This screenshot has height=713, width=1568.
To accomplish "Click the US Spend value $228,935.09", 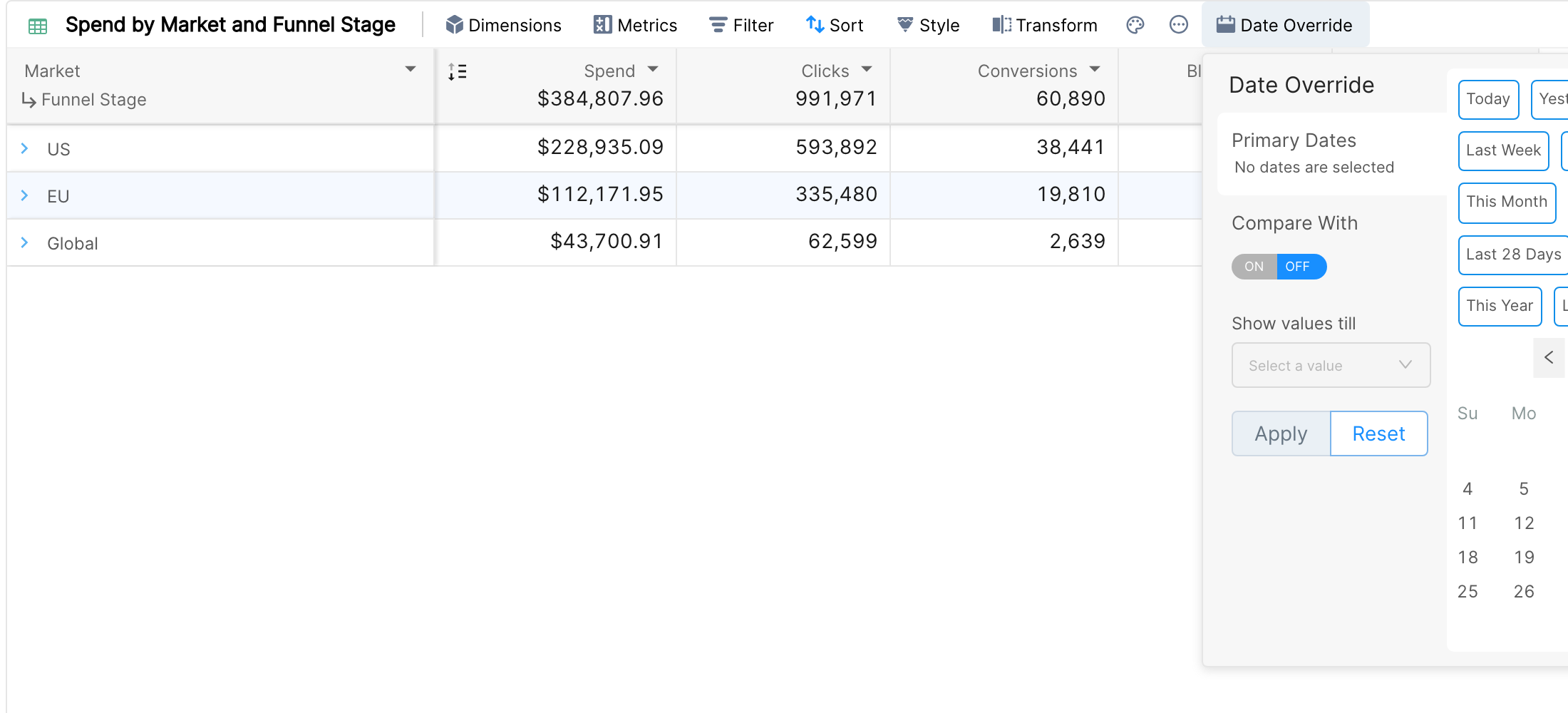I will click(x=600, y=148).
